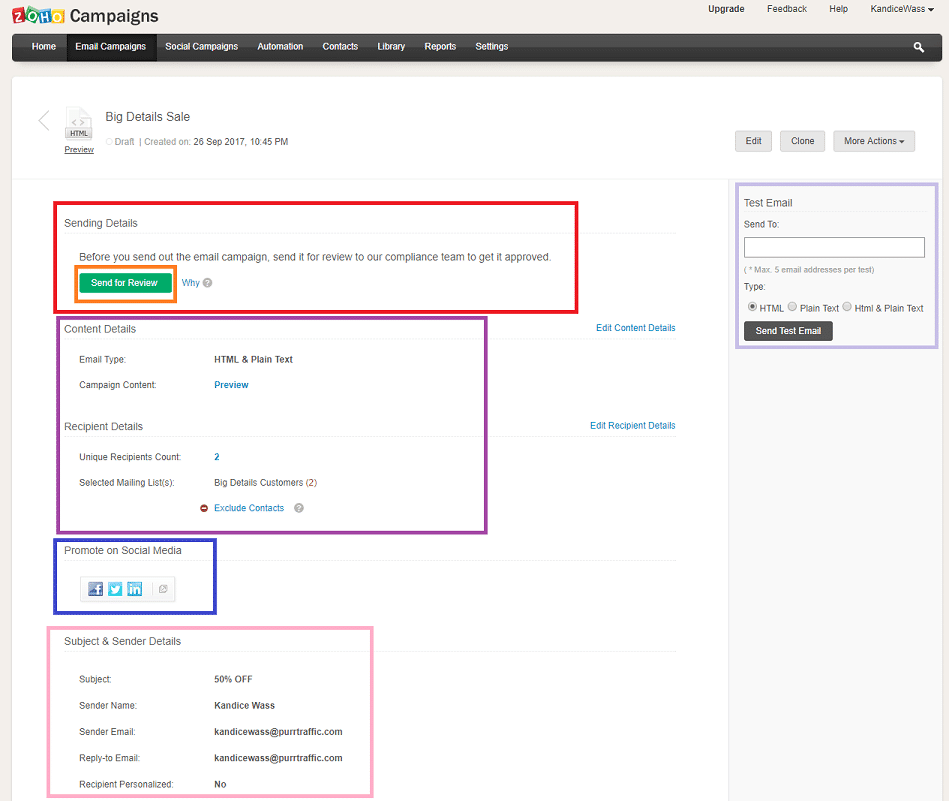Click the 50% OFF subject value
Viewport: 949px width, 801px height.
233,679
